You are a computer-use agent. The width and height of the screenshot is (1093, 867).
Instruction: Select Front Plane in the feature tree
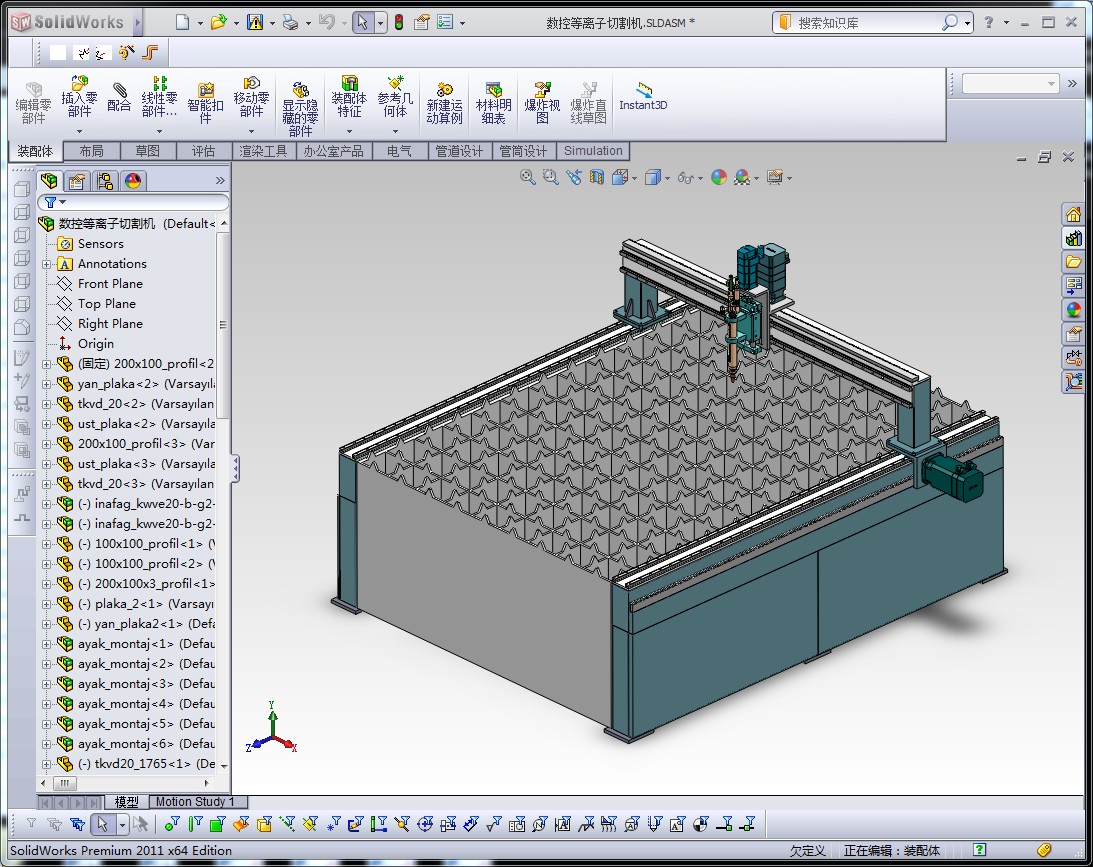click(x=110, y=284)
